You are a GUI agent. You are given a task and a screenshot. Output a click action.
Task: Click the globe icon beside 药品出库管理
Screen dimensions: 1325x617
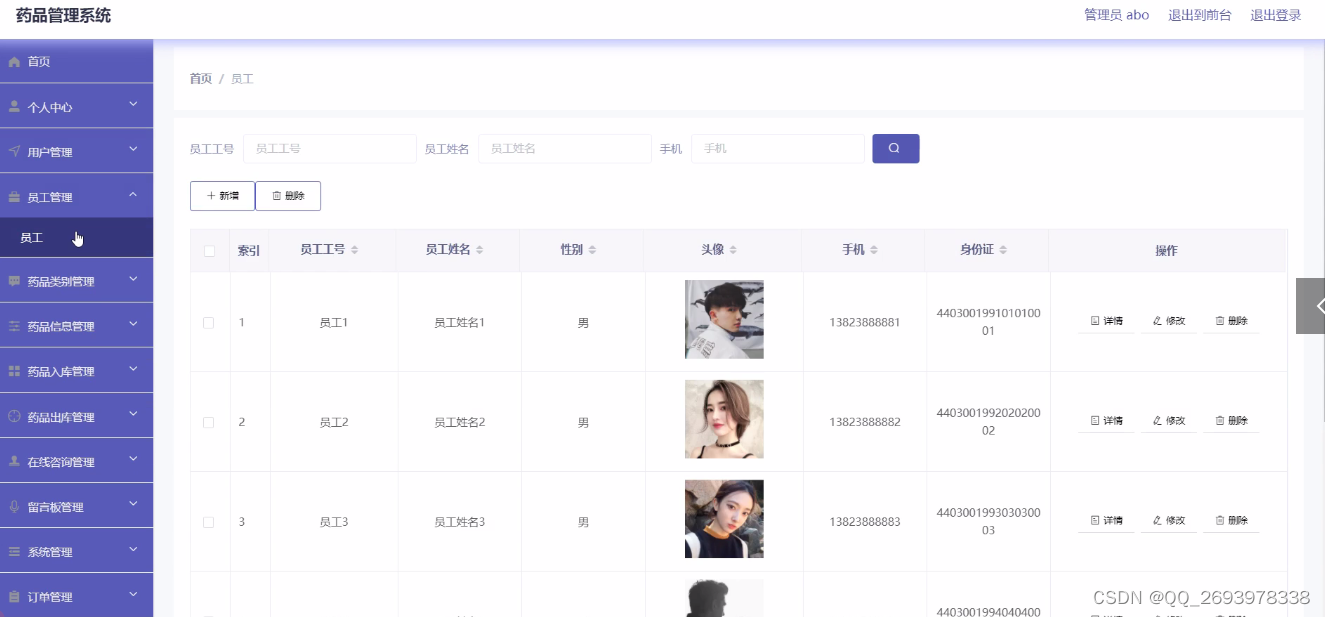14,416
